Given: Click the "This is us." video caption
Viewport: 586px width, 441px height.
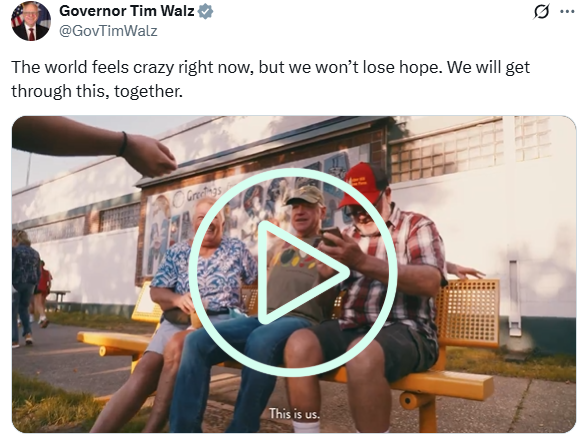Looking at the screenshot, I should (294, 414).
